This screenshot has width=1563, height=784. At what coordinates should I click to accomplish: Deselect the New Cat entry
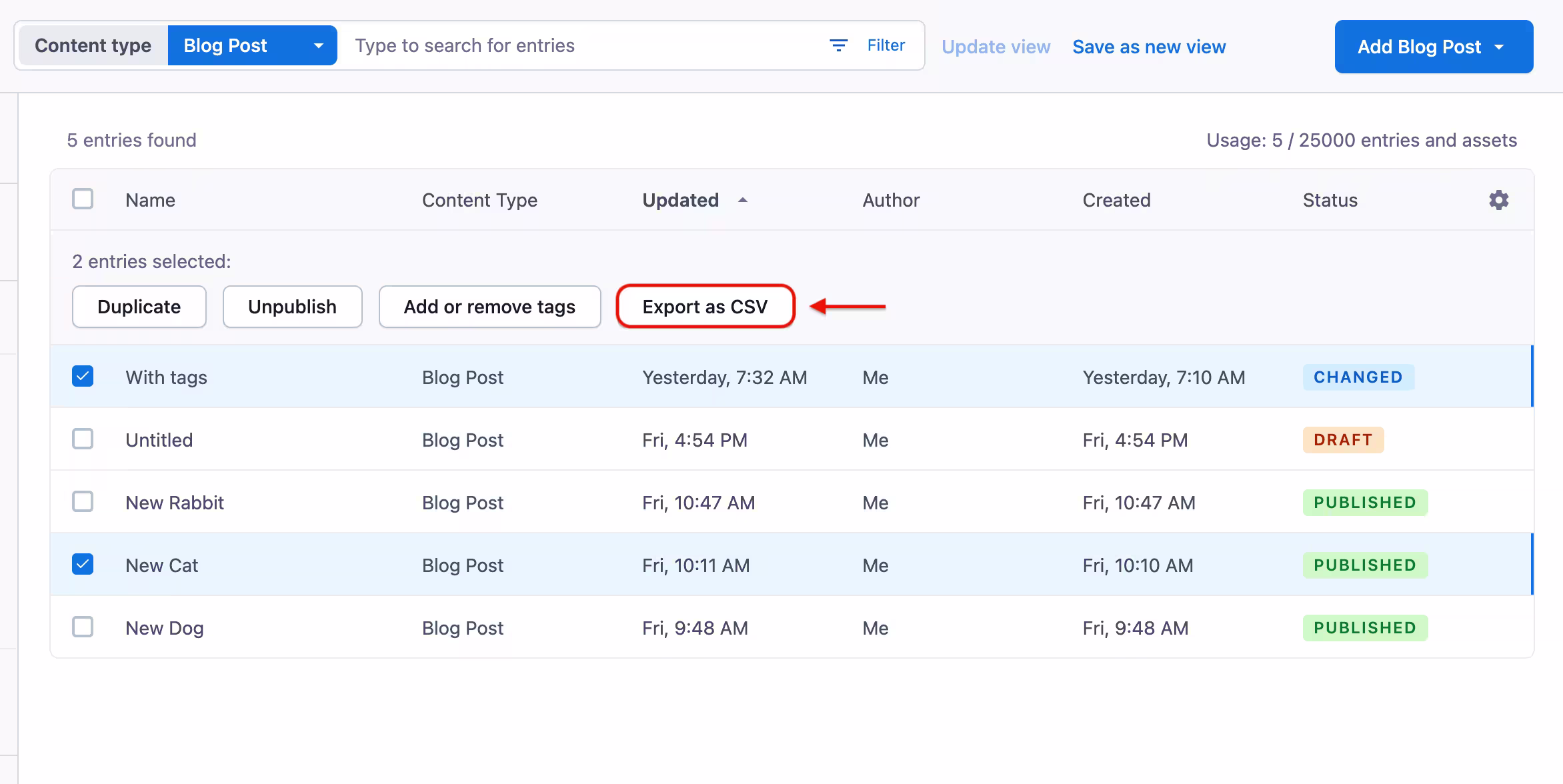[83, 565]
